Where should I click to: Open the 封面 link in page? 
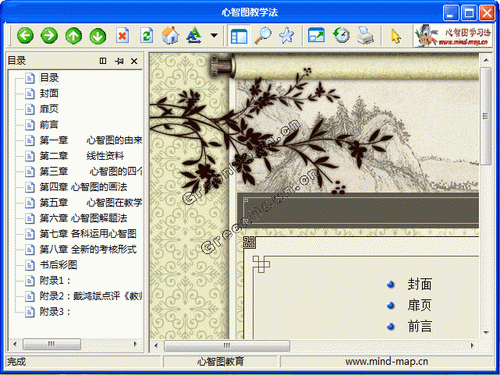419,284
